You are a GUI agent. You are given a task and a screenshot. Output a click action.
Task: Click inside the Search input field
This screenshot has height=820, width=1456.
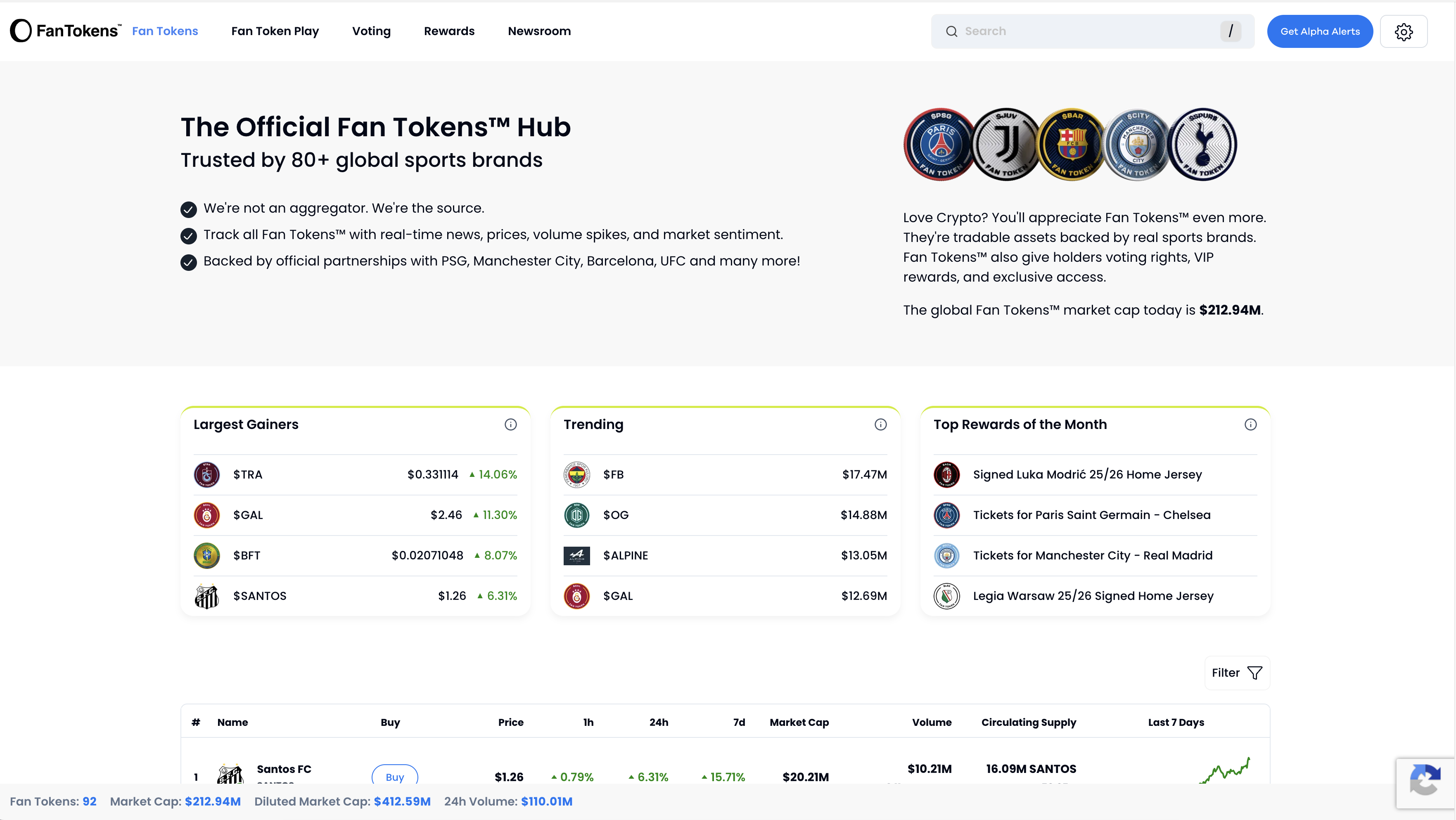[1074, 31]
